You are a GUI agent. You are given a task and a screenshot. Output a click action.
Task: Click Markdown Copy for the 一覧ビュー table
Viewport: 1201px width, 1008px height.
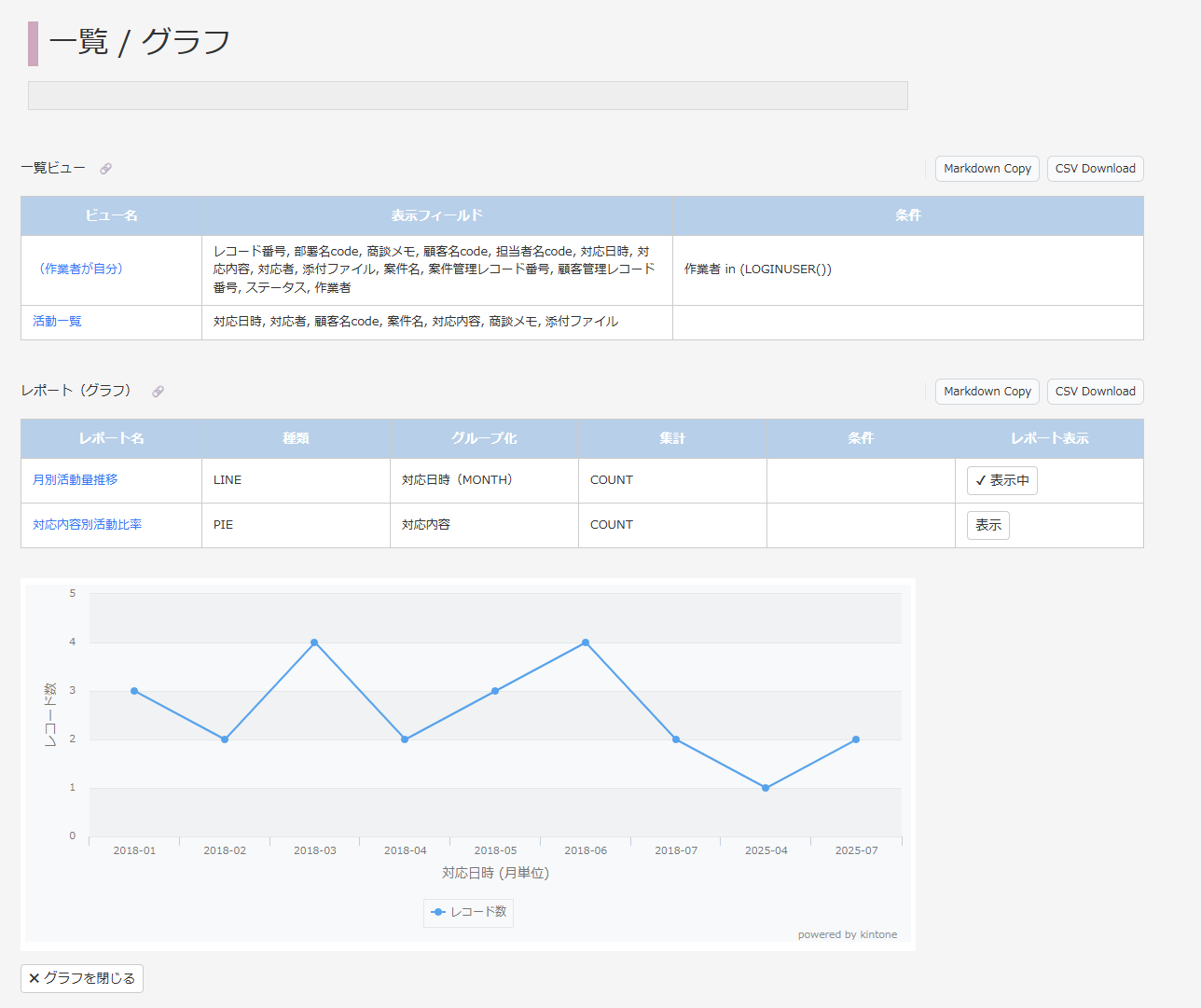click(987, 169)
